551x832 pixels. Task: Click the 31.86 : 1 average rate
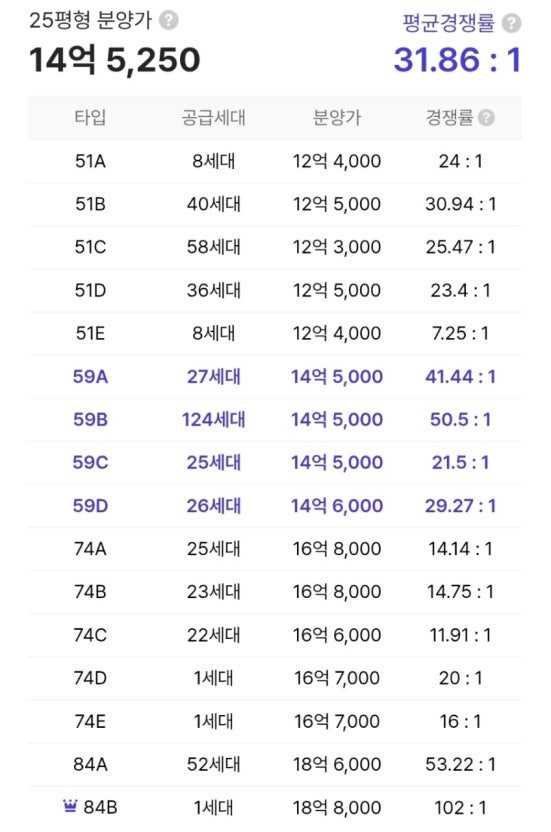[x=458, y=59]
